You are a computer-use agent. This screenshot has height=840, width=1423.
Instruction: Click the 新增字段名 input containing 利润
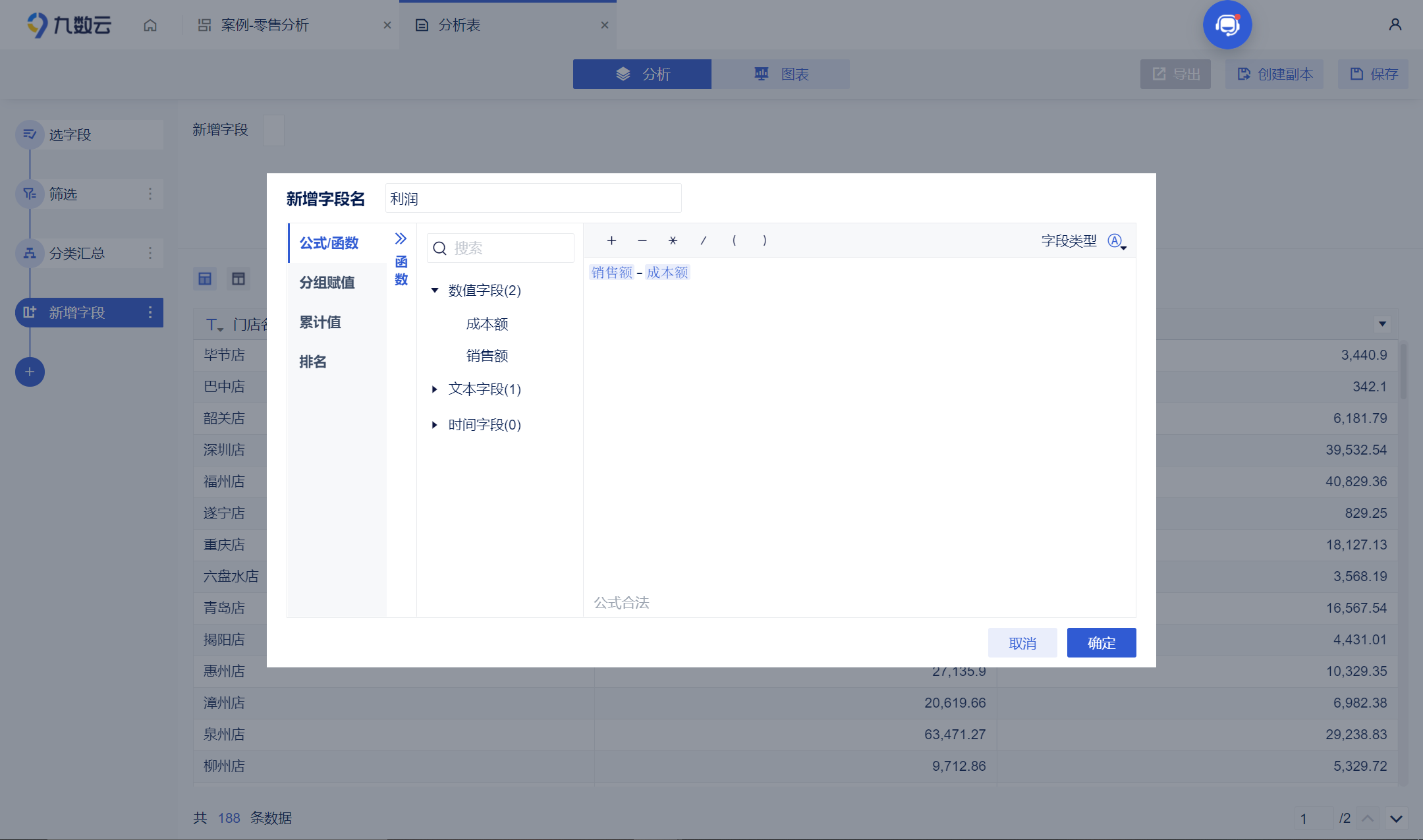coord(533,198)
